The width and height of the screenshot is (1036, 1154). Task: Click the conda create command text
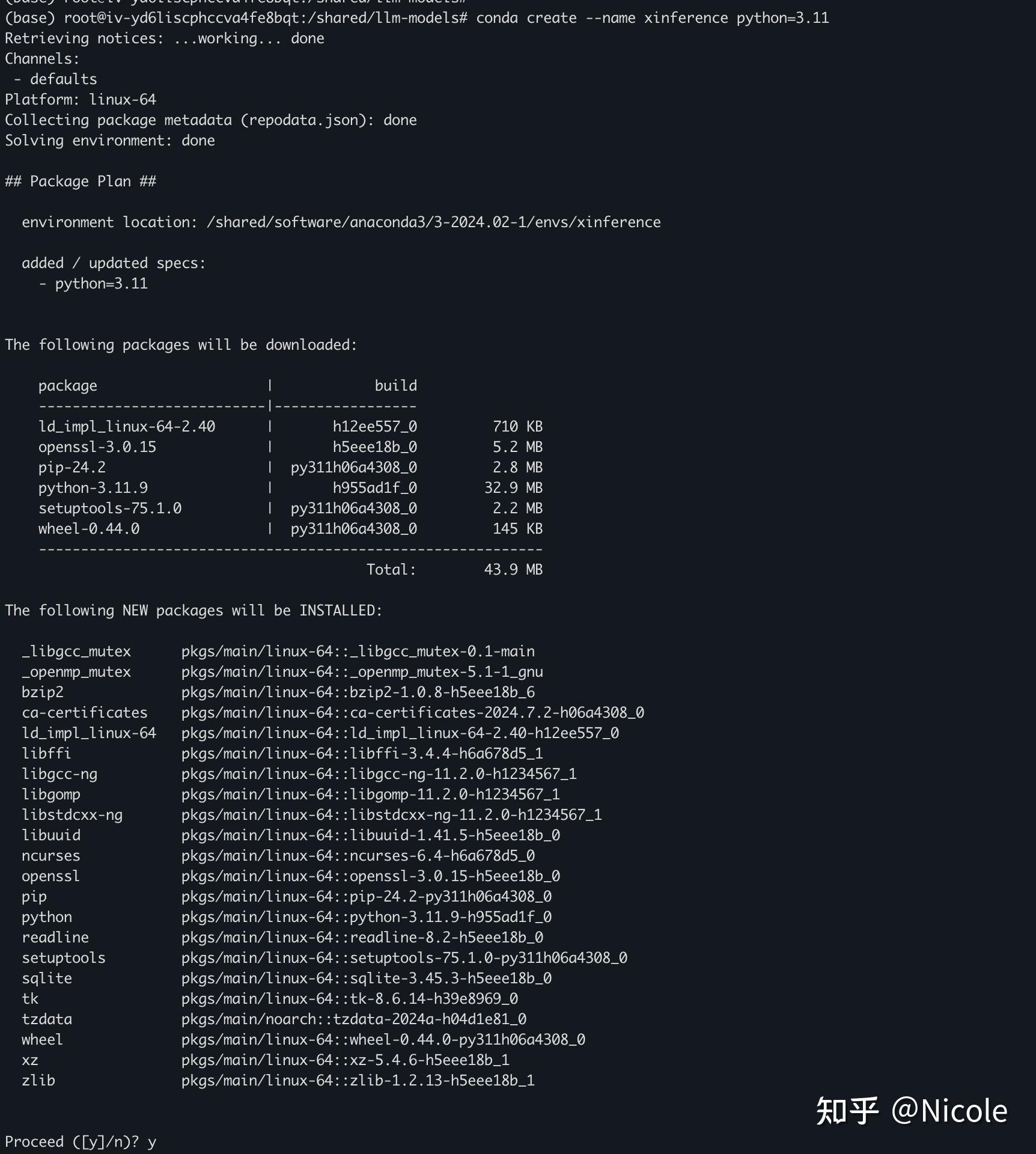652,18
